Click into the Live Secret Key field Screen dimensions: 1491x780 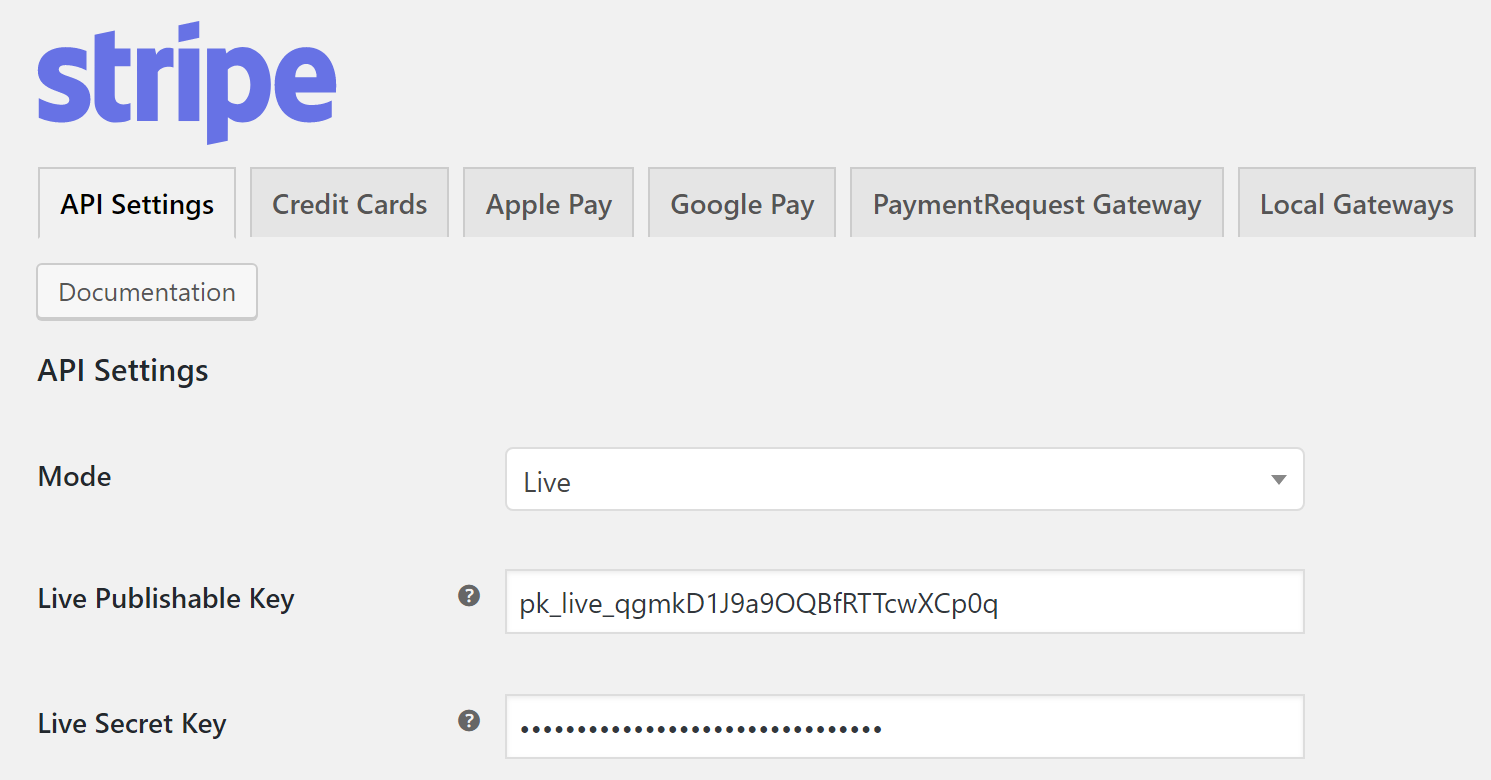tap(904, 727)
